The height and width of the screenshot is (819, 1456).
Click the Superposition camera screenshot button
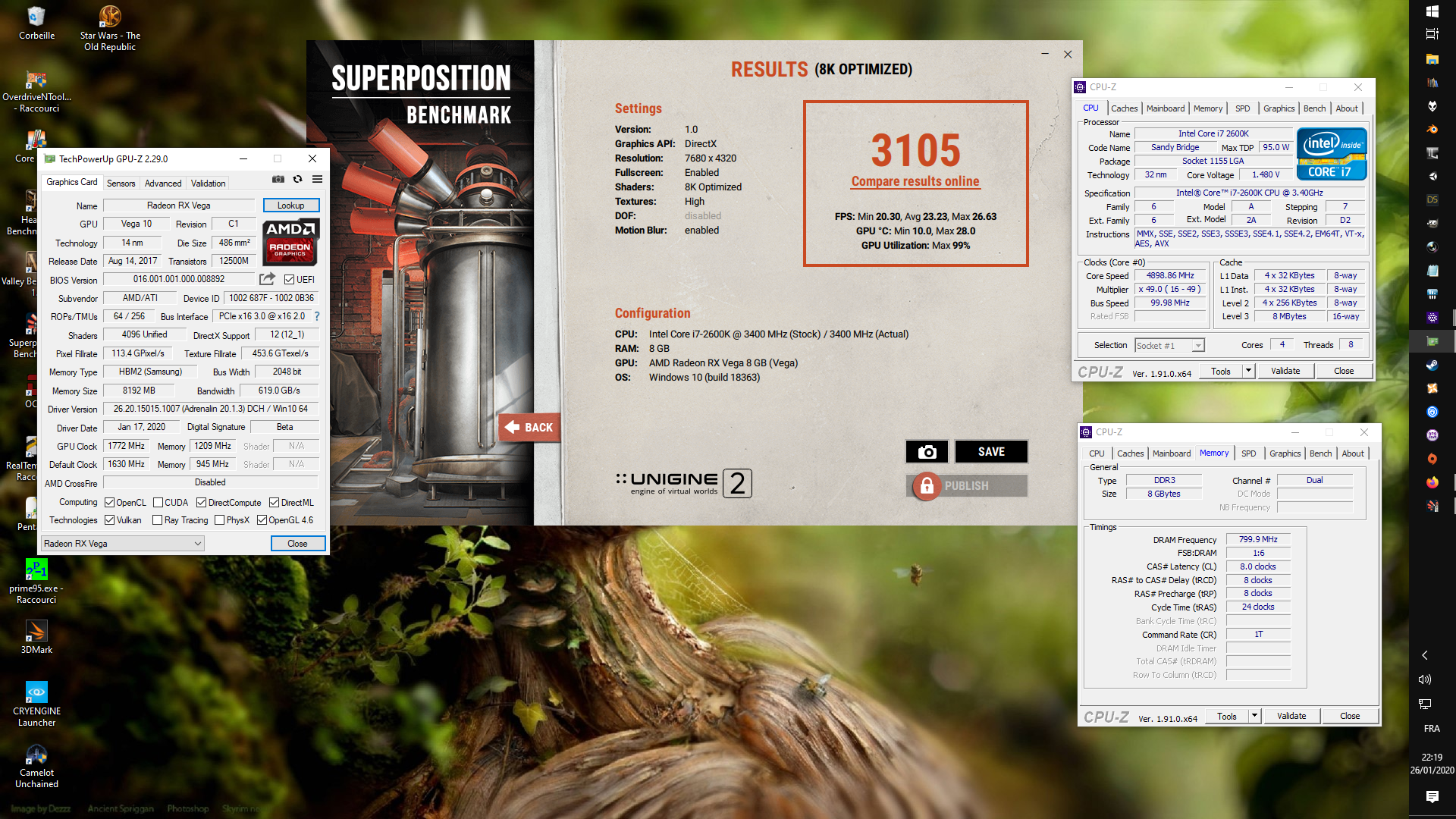tap(927, 452)
